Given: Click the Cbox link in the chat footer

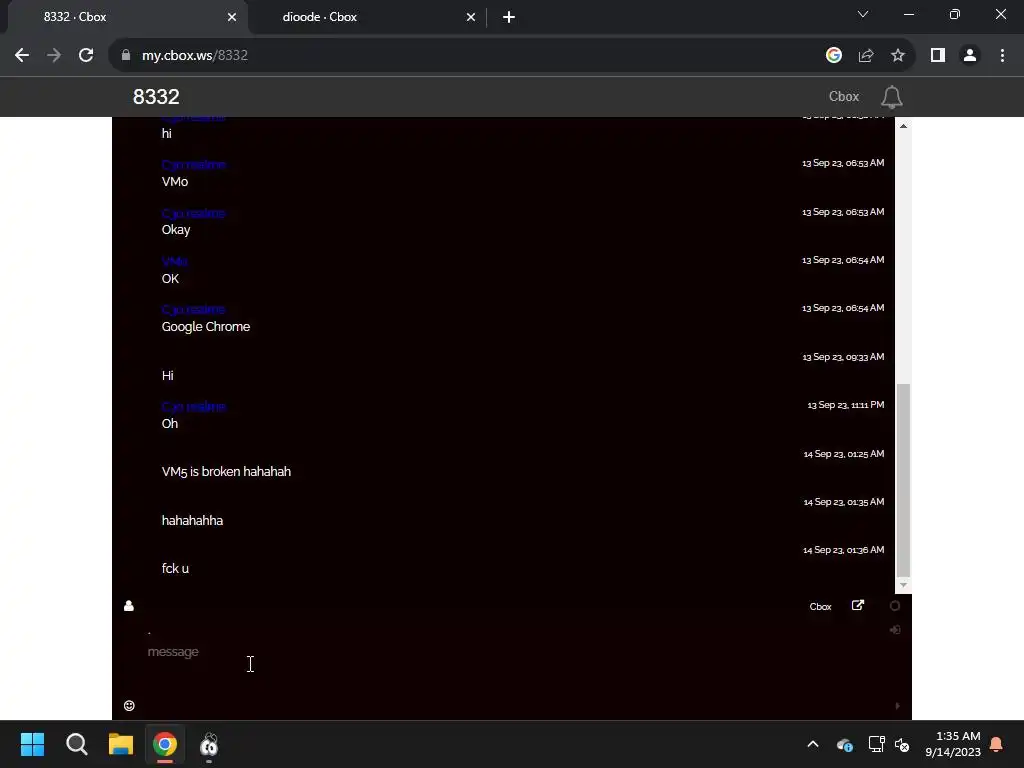Looking at the screenshot, I should 820,607.
